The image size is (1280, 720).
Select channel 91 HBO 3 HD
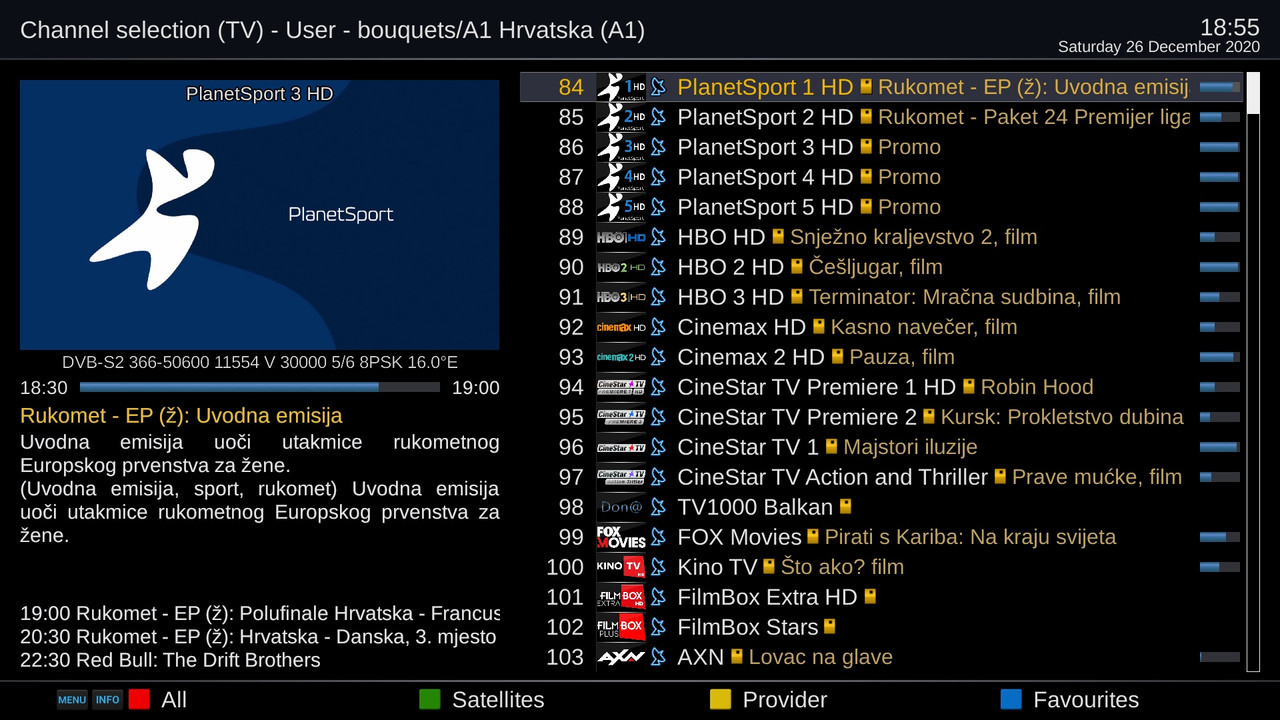pyautogui.click(x=881, y=297)
